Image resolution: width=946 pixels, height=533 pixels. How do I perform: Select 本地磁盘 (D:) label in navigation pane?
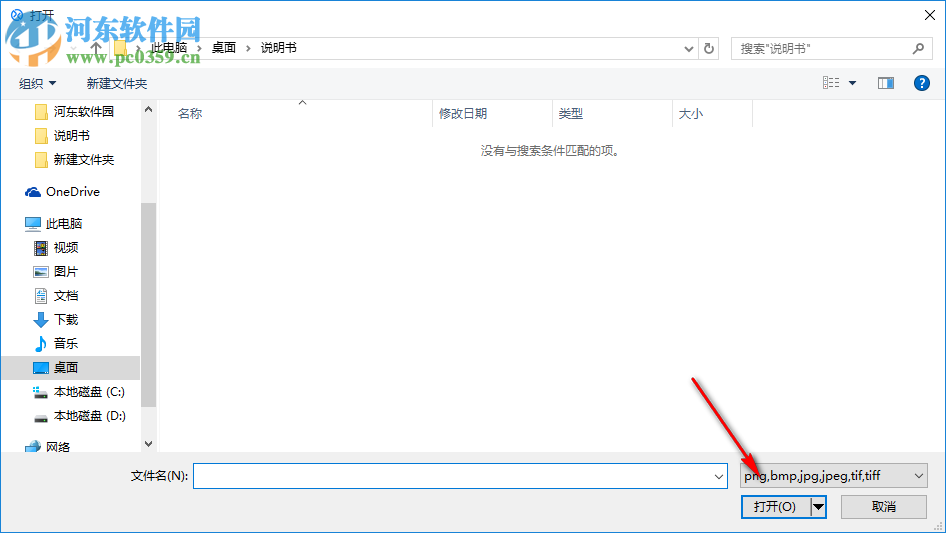pos(90,416)
